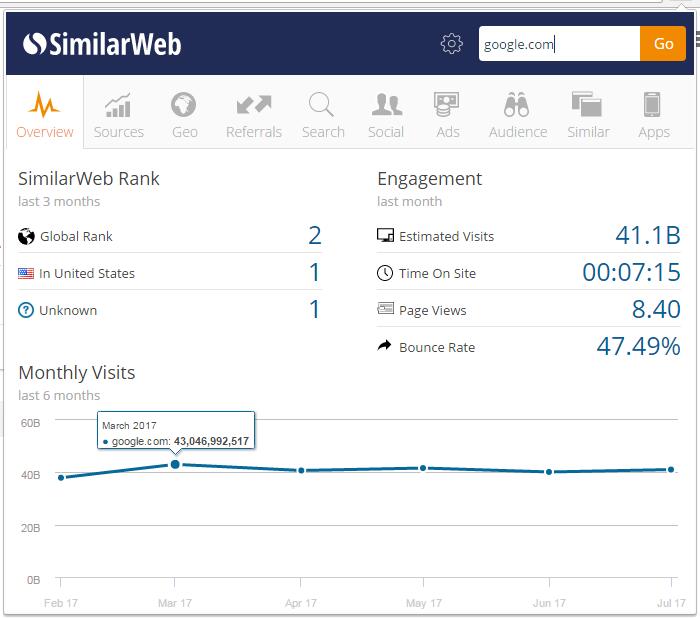Click the May 17 chart data point
The width and height of the screenshot is (700, 618).
coord(423,468)
